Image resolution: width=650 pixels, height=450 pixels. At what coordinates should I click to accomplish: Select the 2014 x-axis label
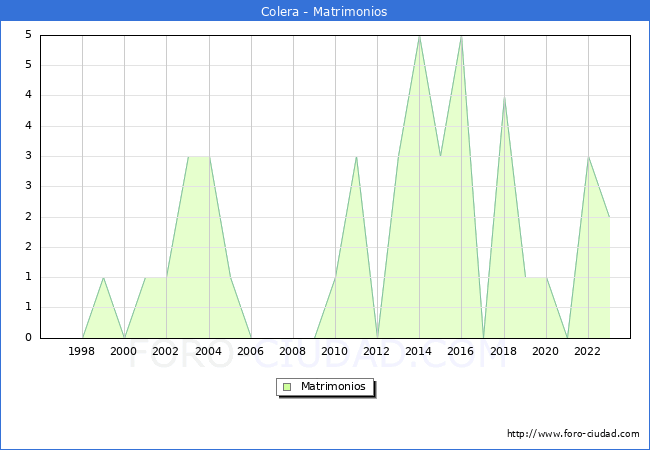coord(419,351)
